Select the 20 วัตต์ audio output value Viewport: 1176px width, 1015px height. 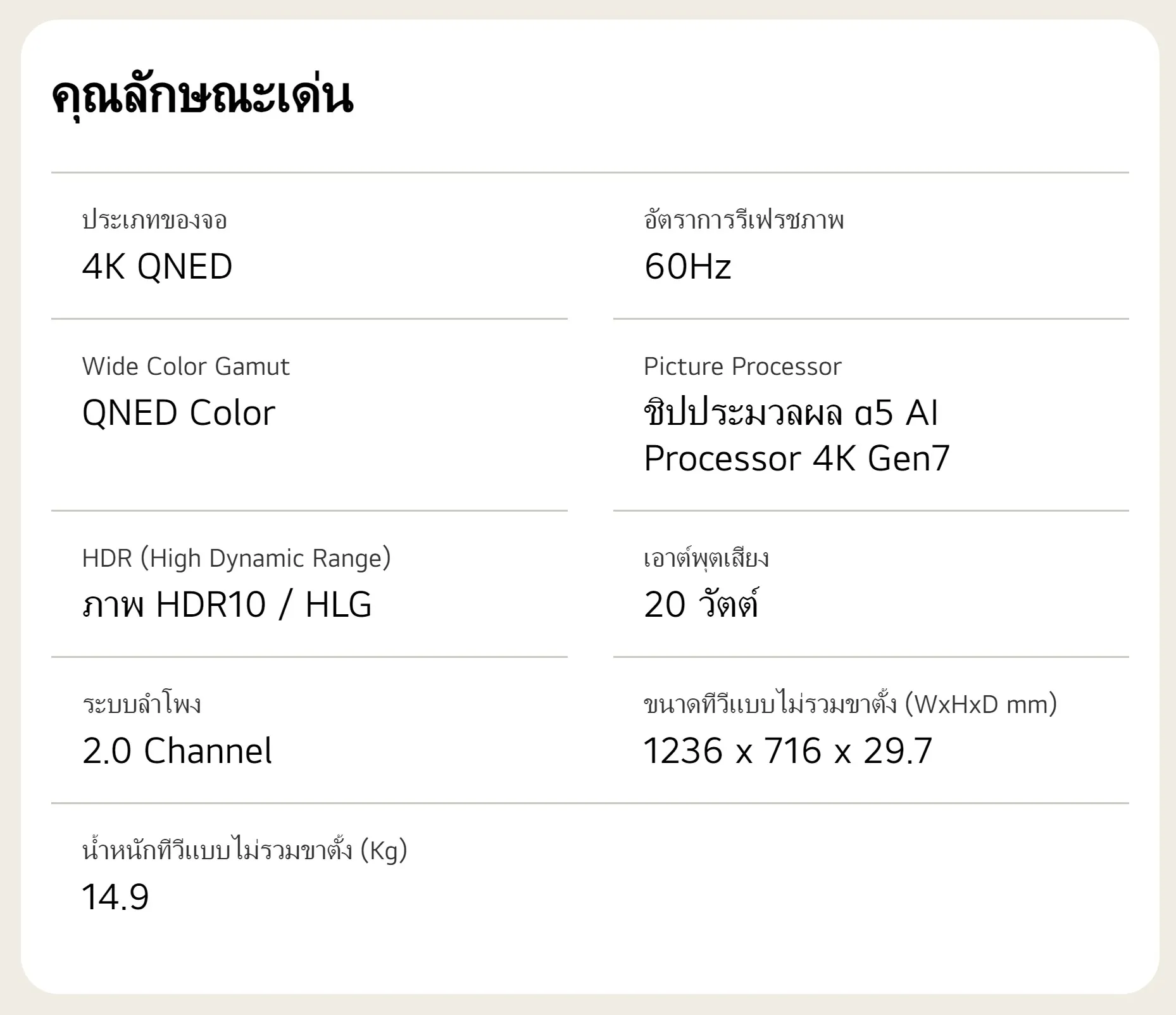pyautogui.click(x=701, y=604)
